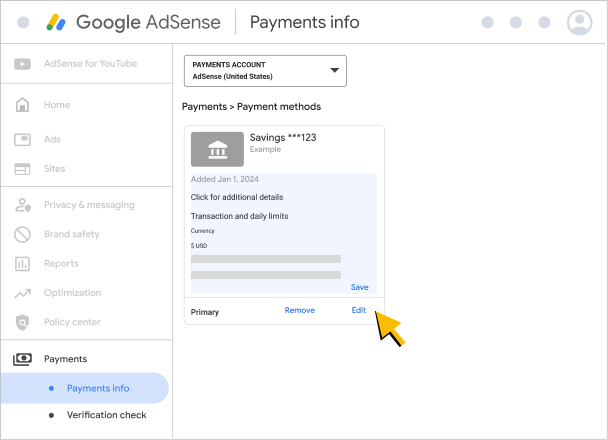Click the Home house icon

[x=22, y=105]
